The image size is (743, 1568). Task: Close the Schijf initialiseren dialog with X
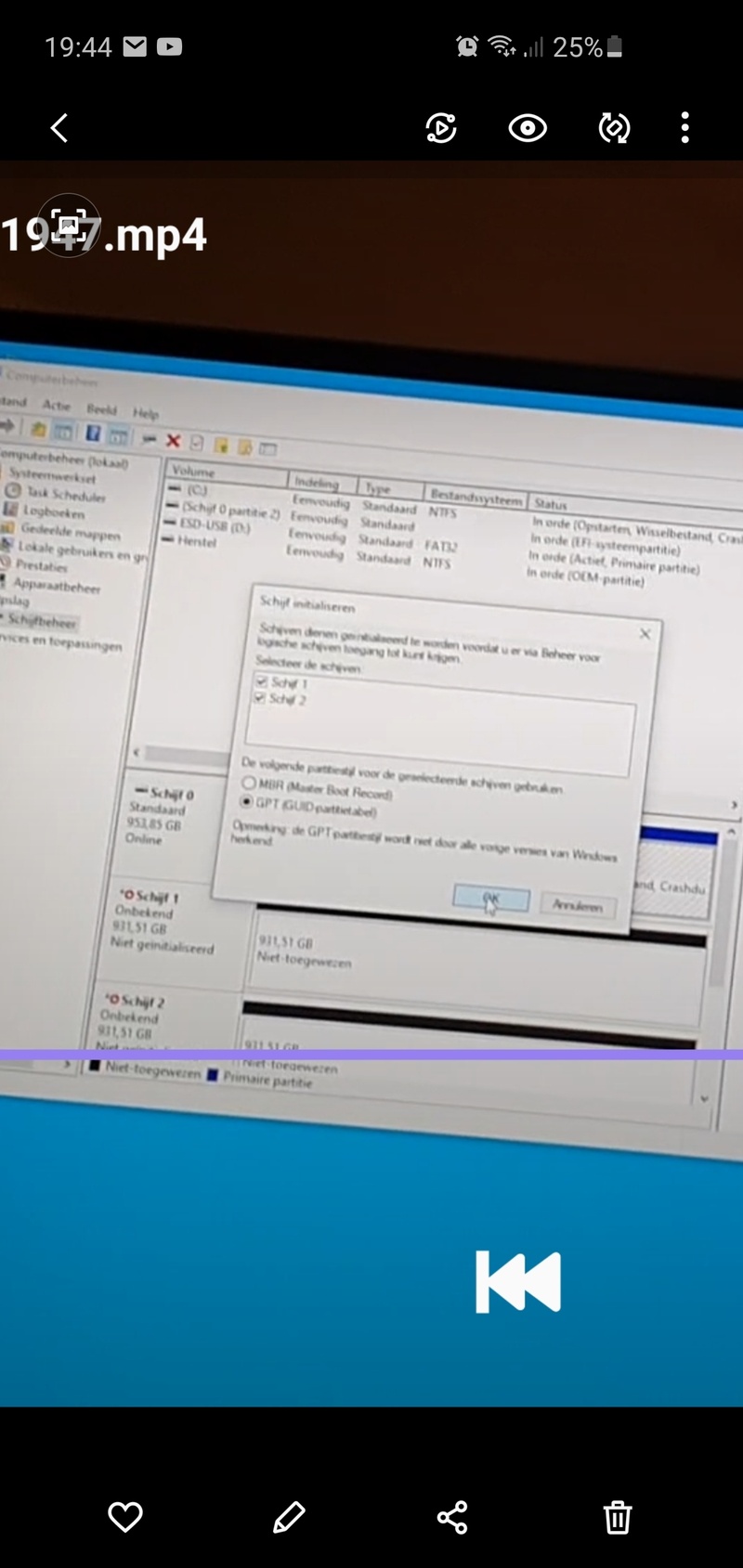[x=645, y=633]
